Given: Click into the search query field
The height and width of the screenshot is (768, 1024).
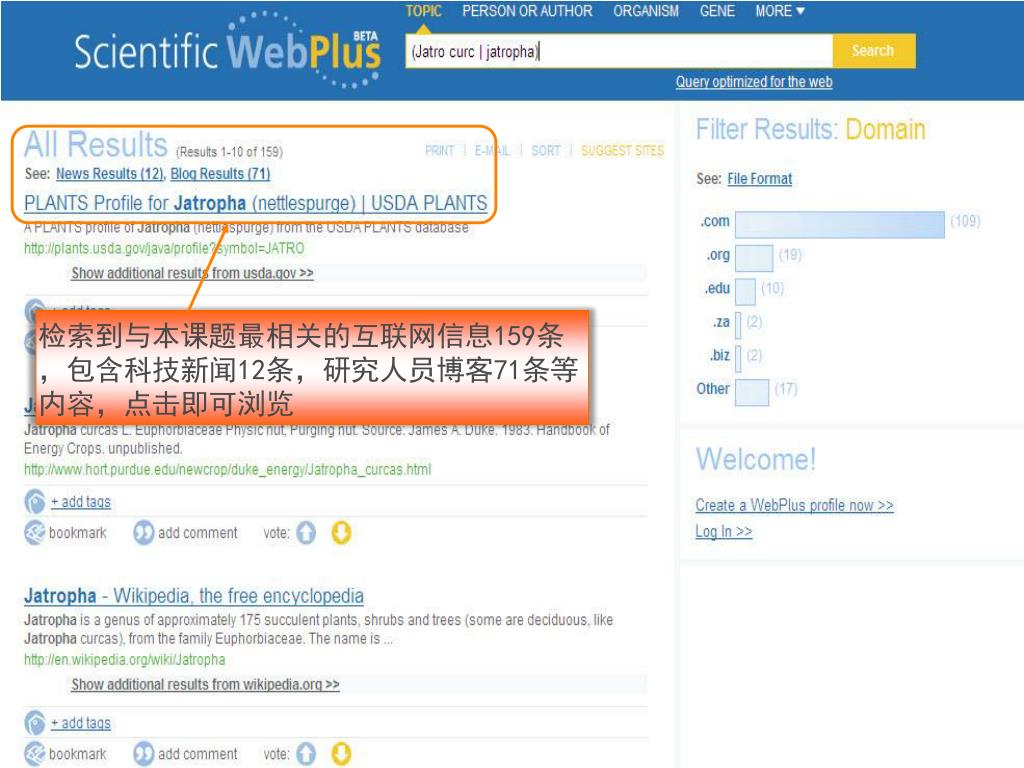Looking at the screenshot, I should 618,51.
